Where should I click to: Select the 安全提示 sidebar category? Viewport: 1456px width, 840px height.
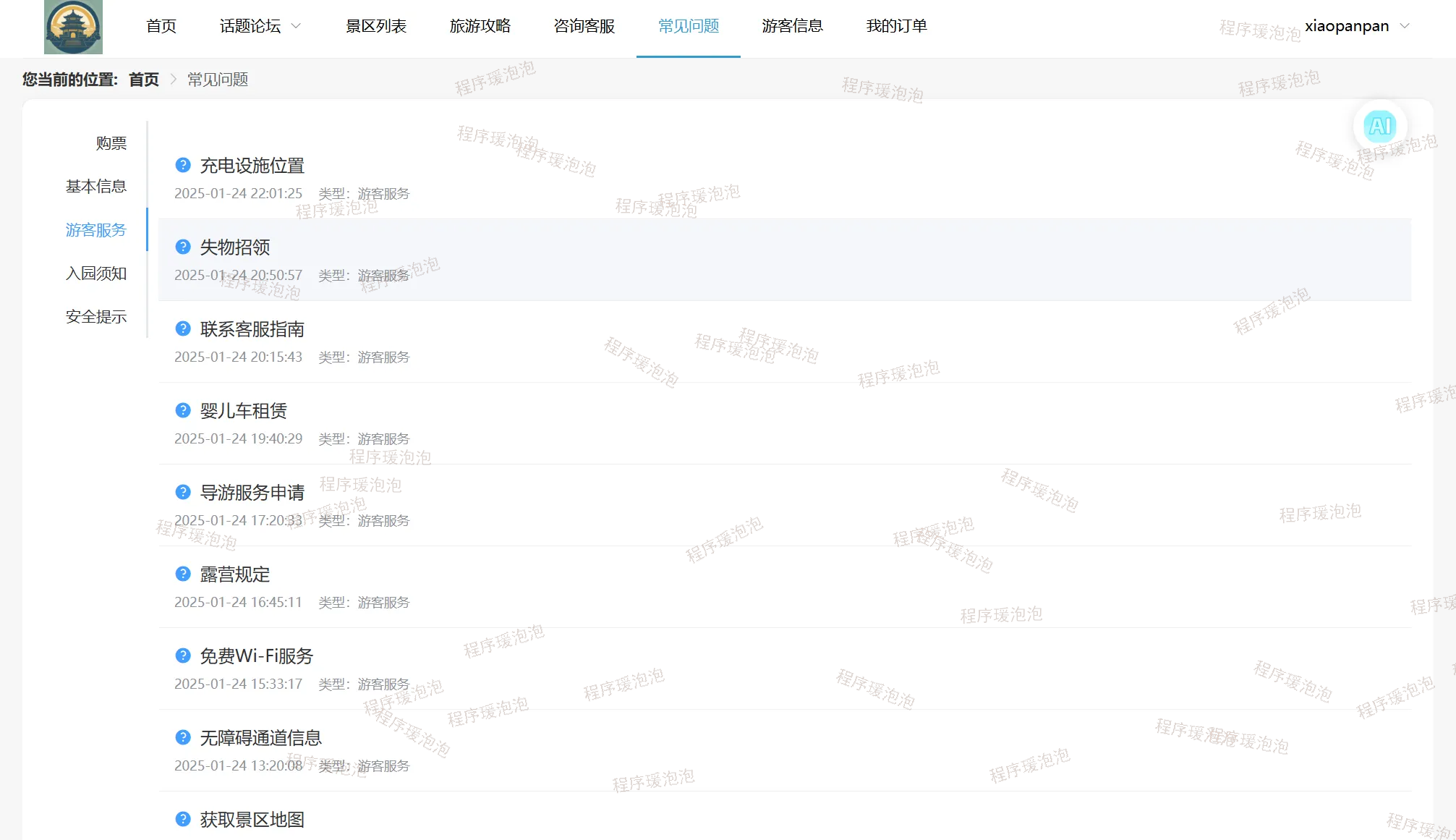(x=95, y=317)
